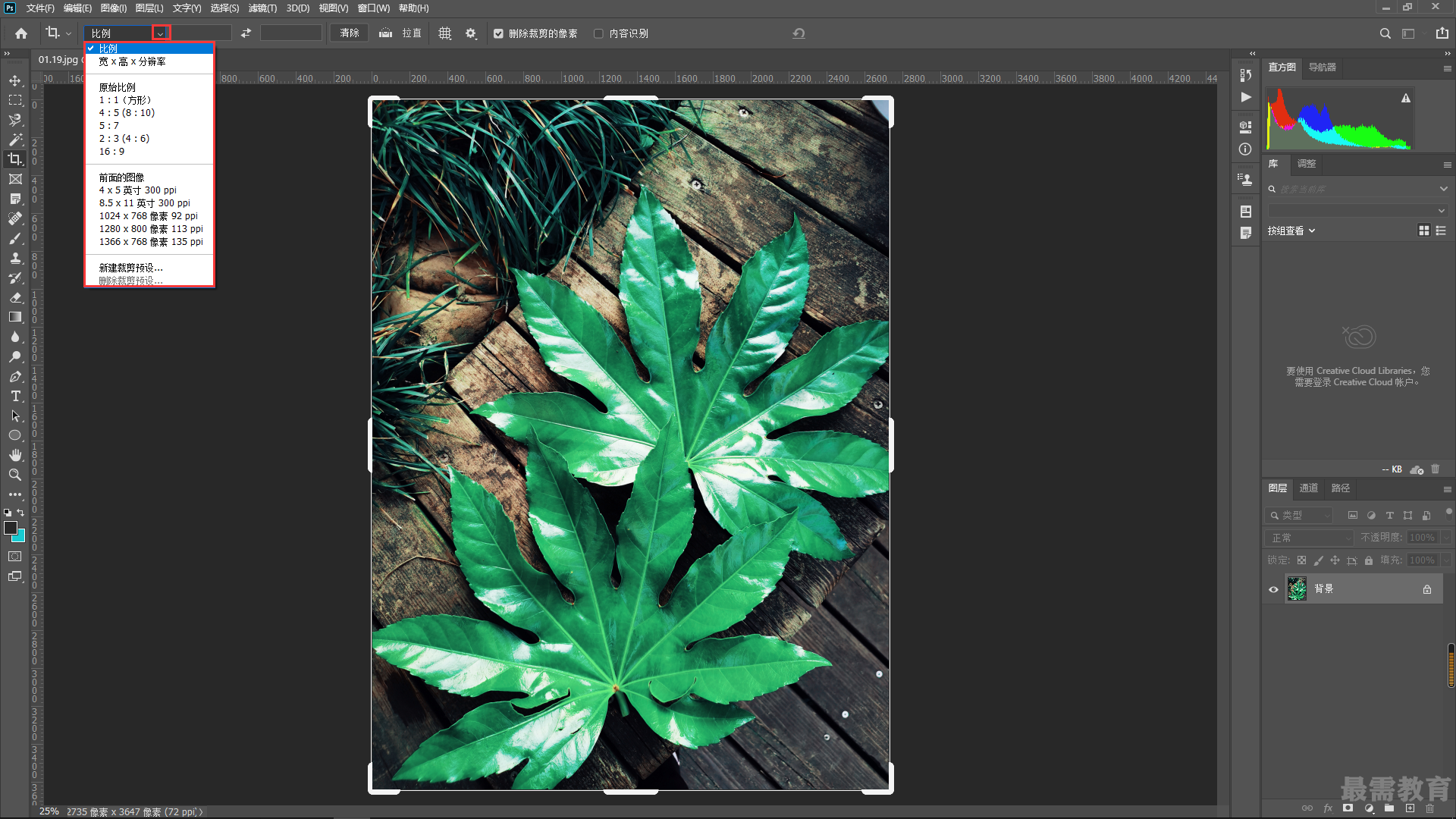Open the 按组查看 dropdown
Screen dimensions: 1456x819
[x=1291, y=231]
